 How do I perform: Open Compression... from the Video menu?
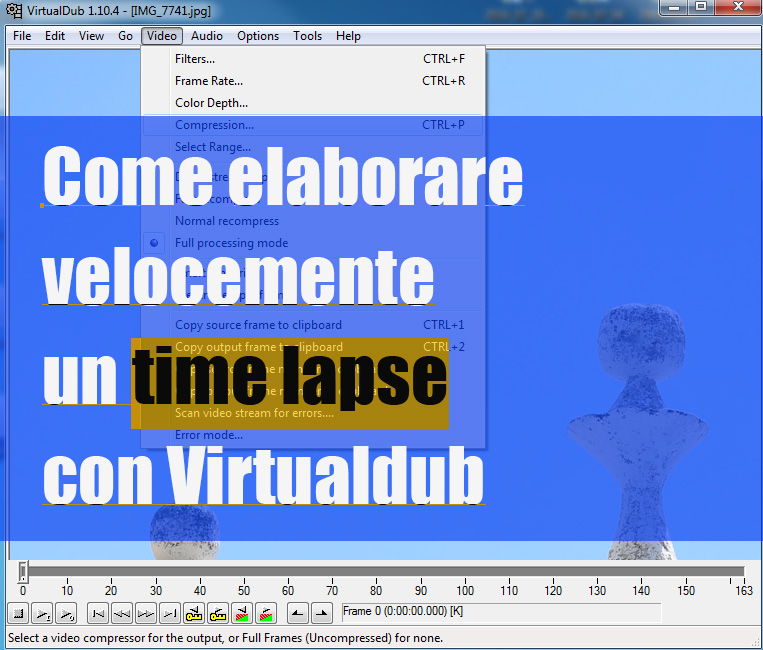(x=313, y=125)
